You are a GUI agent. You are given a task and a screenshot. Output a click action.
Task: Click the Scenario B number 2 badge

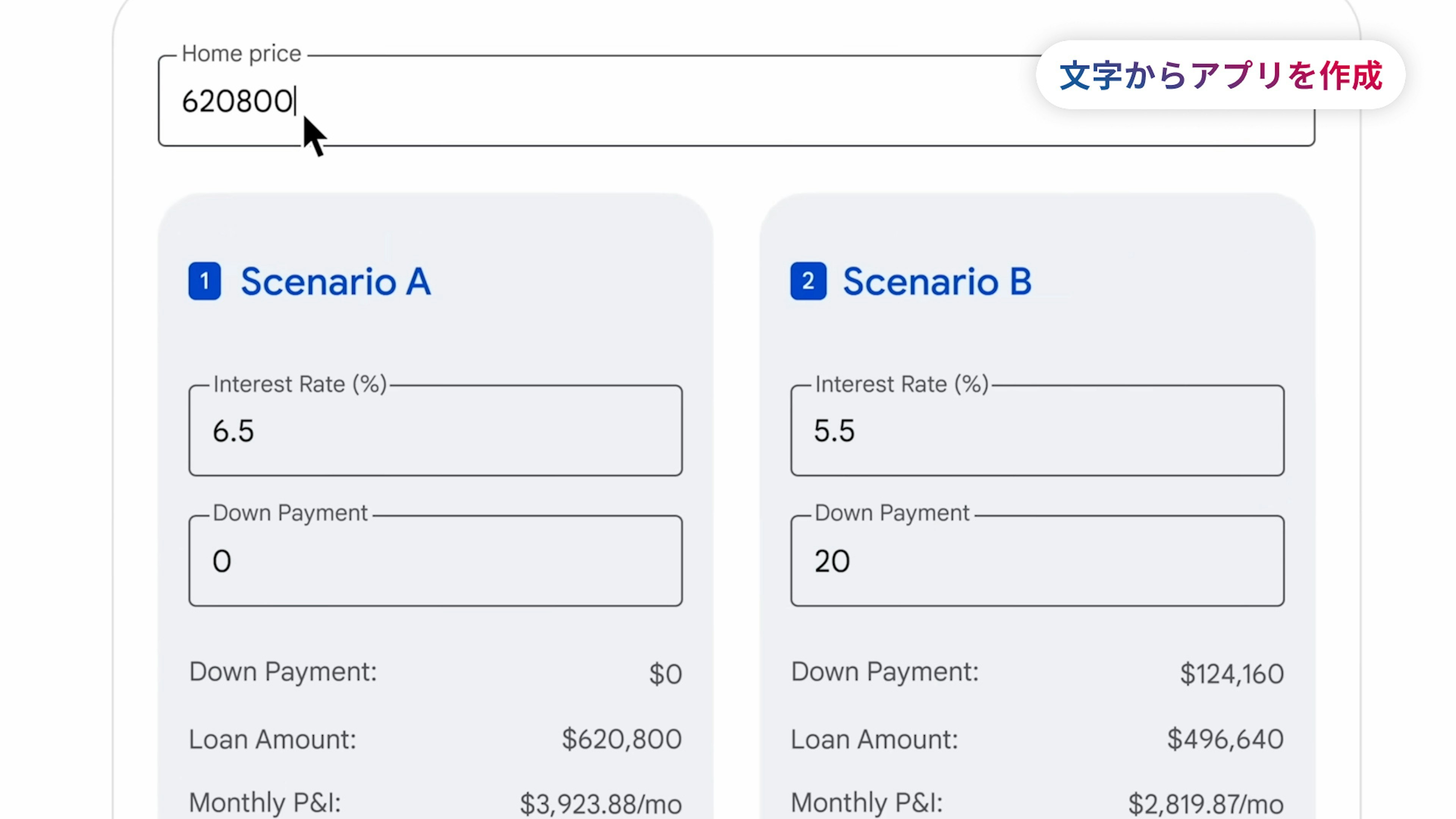pos(808,281)
